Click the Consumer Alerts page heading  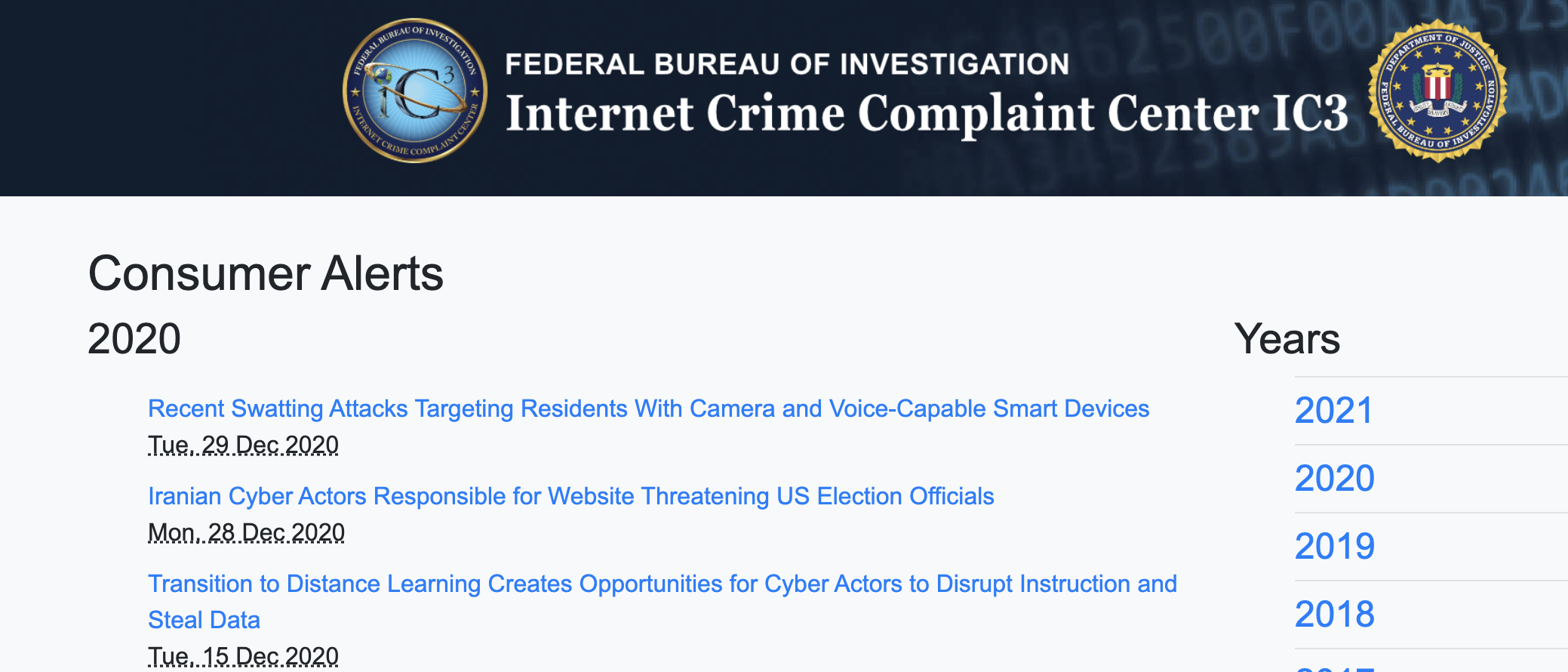pos(266,273)
